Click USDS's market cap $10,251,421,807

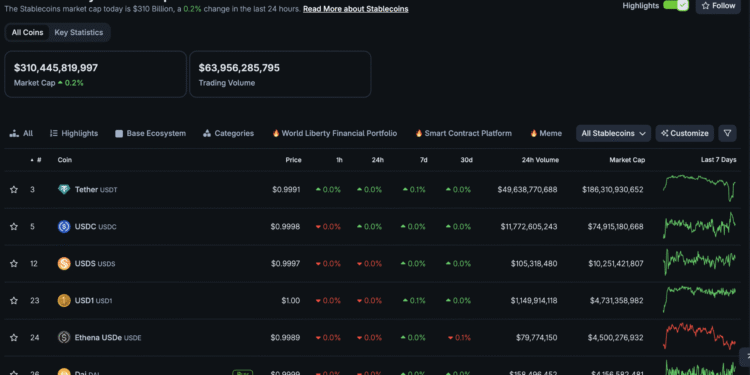tap(616, 264)
